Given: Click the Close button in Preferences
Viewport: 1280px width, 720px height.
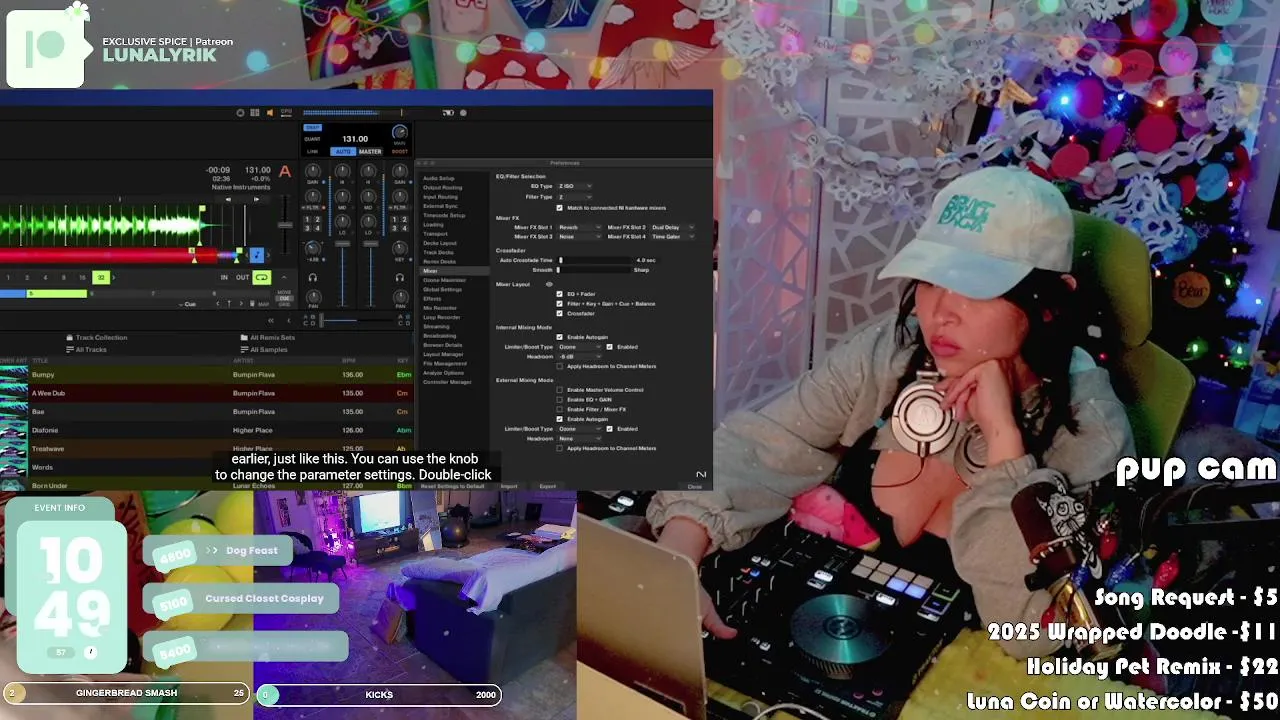Looking at the screenshot, I should [x=694, y=487].
